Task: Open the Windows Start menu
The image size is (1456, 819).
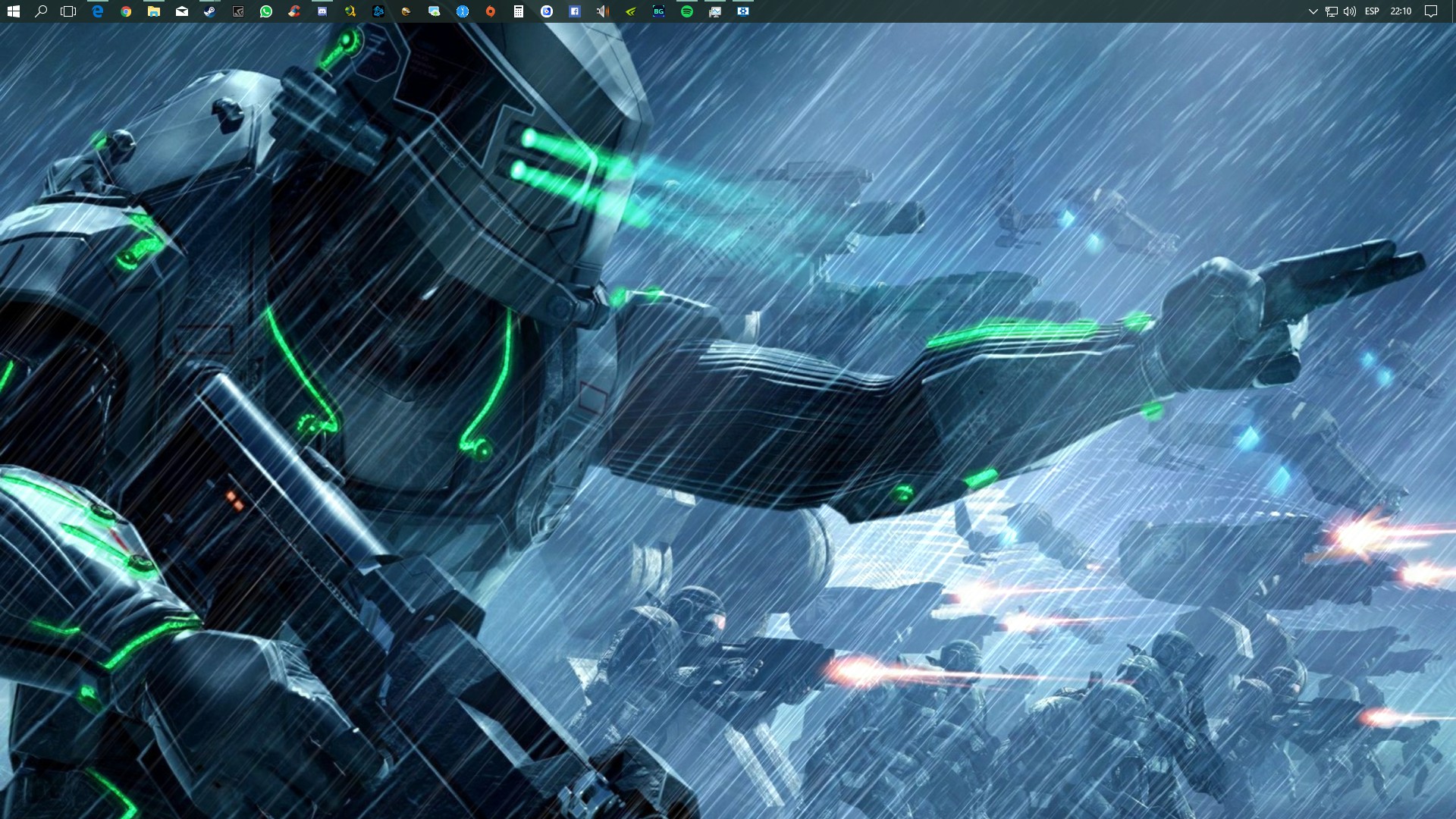Action: (x=13, y=11)
